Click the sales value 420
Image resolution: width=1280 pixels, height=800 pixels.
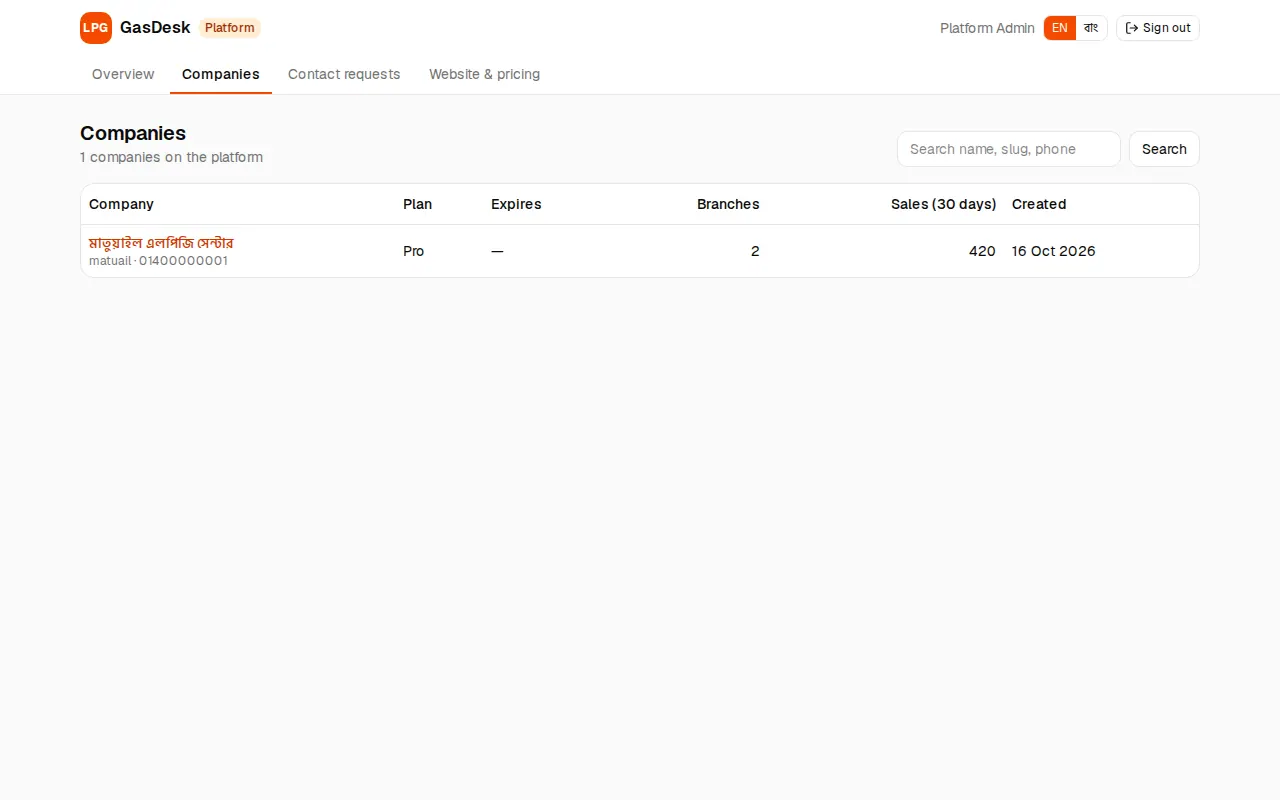pyautogui.click(x=982, y=251)
